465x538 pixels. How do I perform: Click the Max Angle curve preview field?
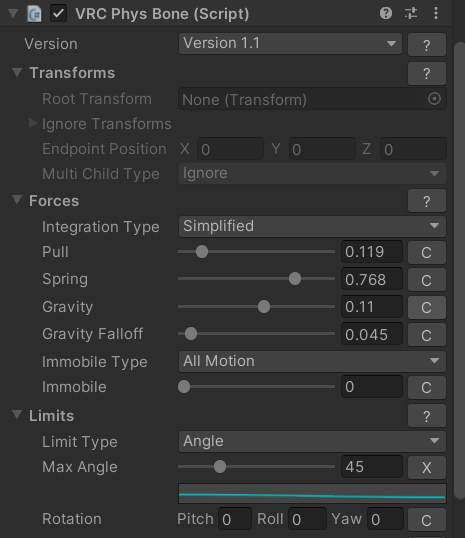pos(312,493)
